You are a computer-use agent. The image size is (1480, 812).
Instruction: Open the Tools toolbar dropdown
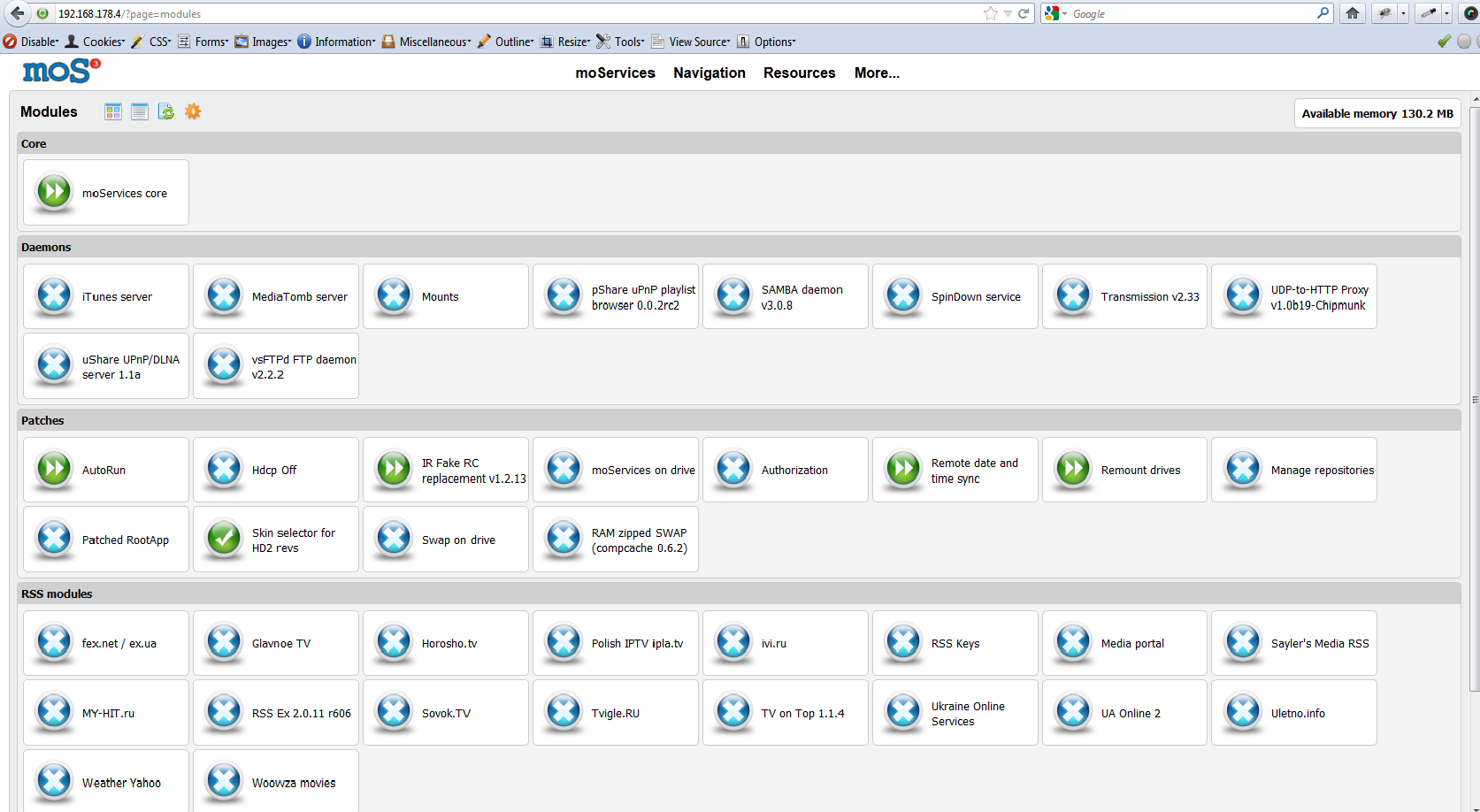click(x=621, y=42)
